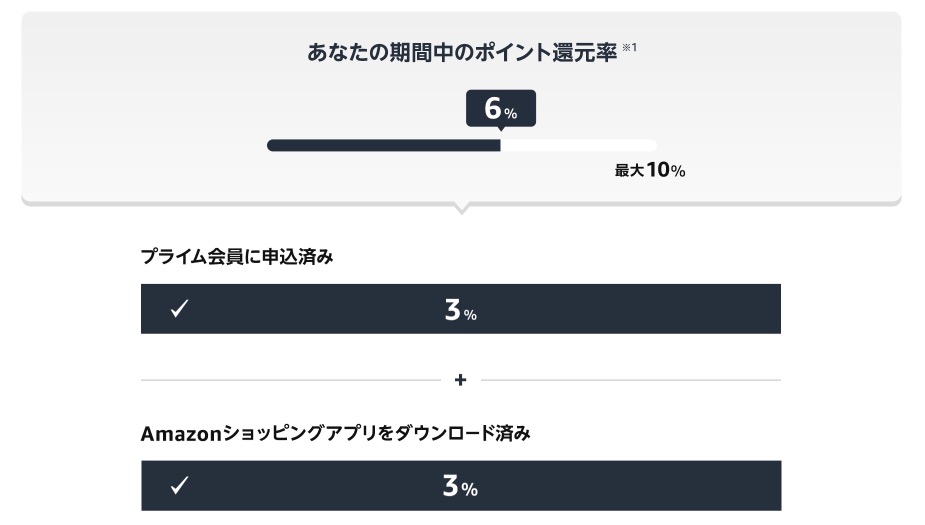Click the plus sign between the bars
925x525 pixels.
click(x=460, y=380)
